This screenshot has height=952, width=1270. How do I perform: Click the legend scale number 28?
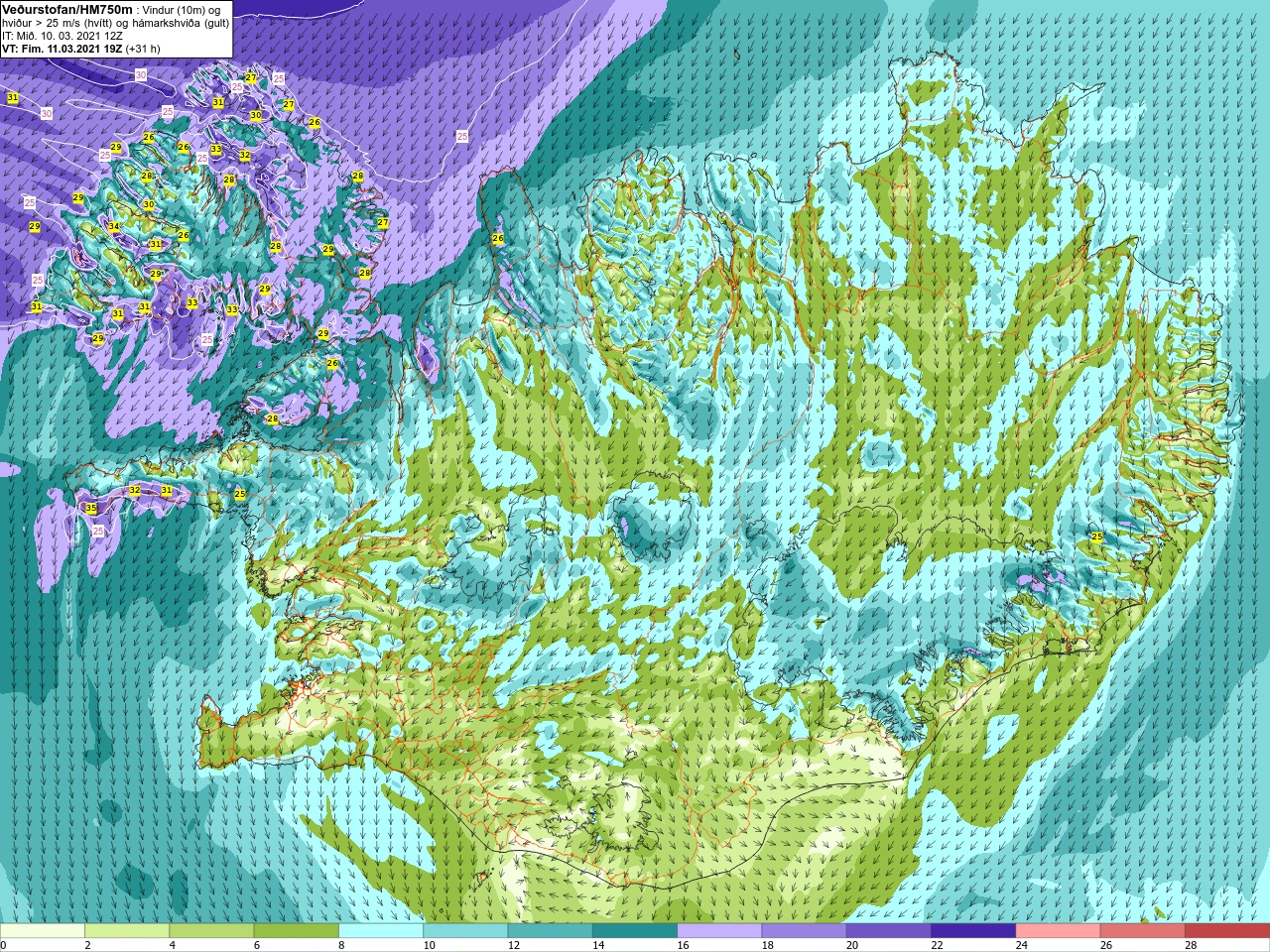click(1190, 945)
